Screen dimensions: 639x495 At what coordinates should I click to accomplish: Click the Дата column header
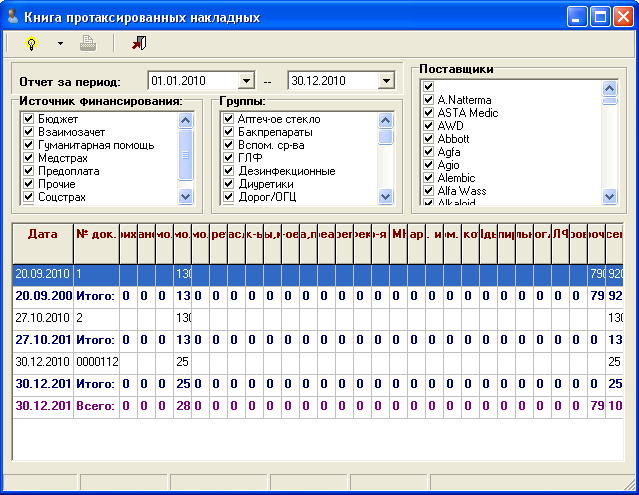click(42, 234)
